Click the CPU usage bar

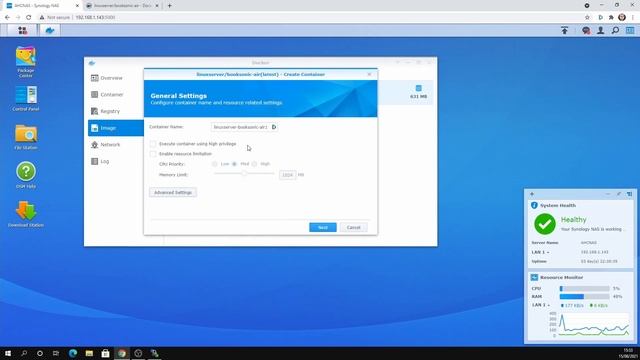tap(584, 289)
